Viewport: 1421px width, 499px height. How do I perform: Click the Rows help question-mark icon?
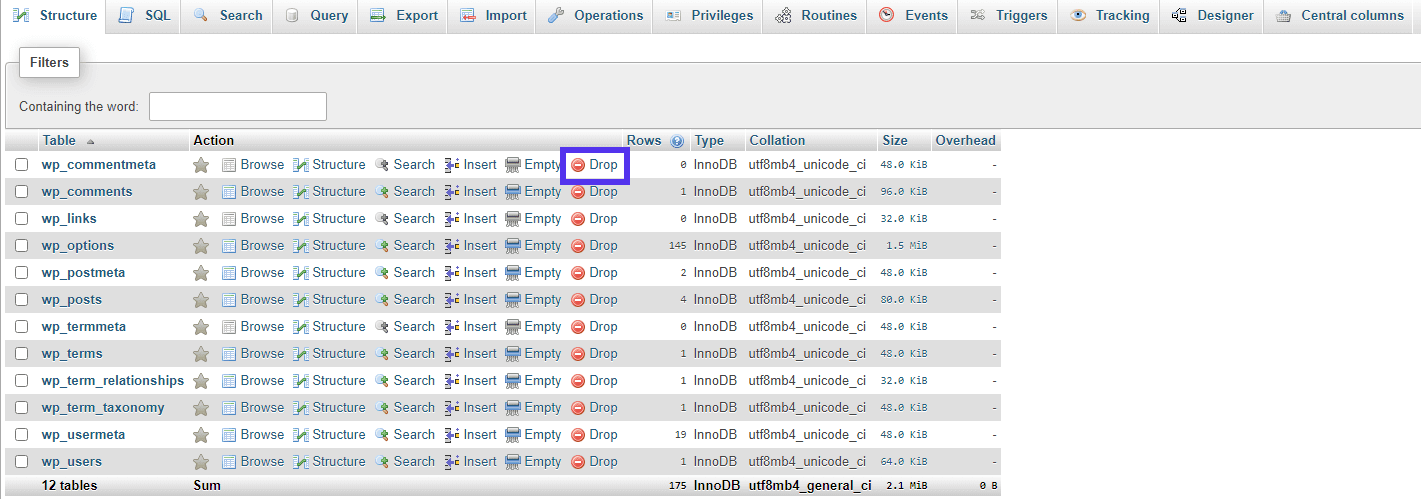tap(677, 141)
